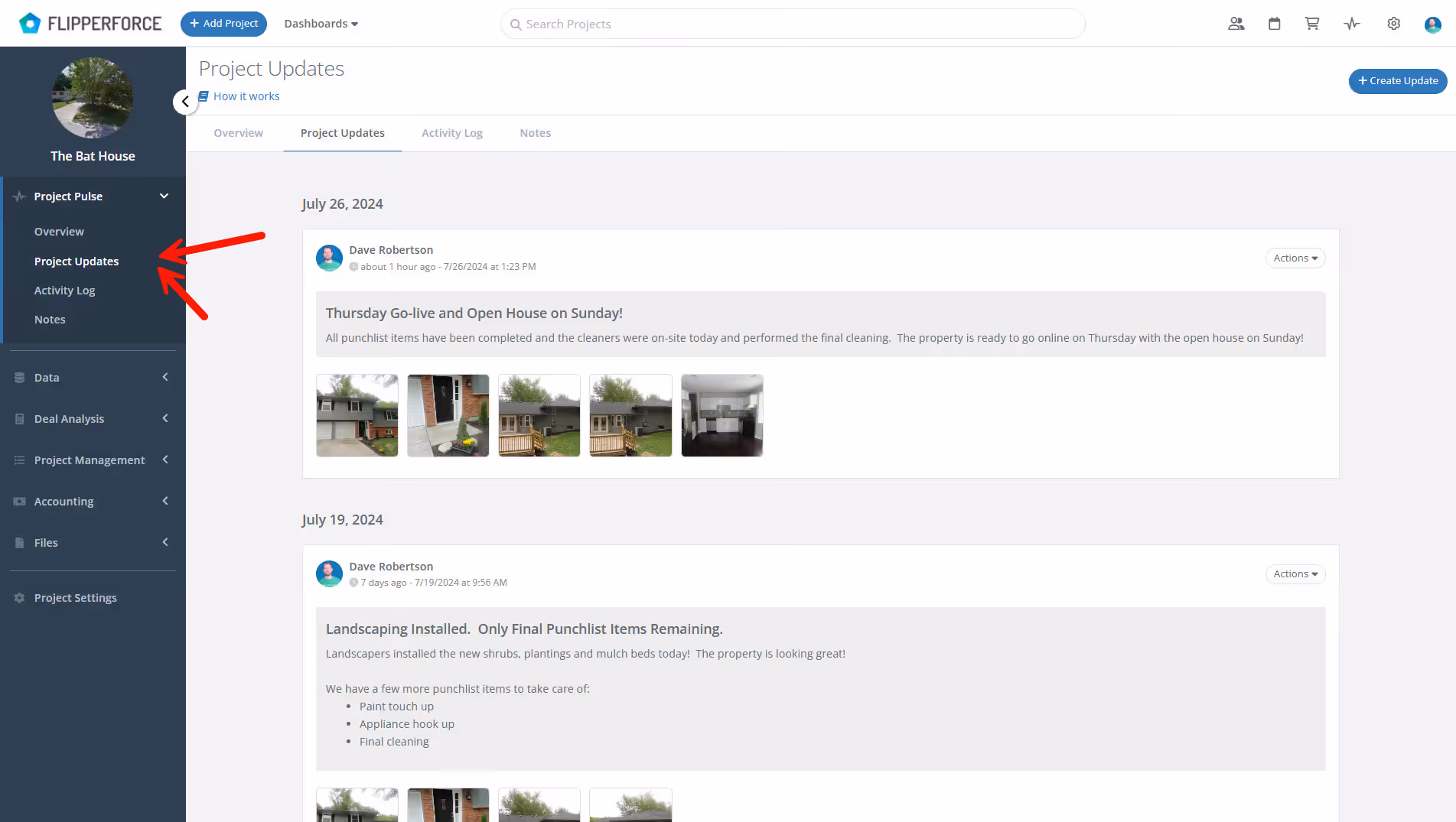Click the "Paint touch up" punchlist item
The width and height of the screenshot is (1456, 822).
pyautogui.click(x=396, y=707)
